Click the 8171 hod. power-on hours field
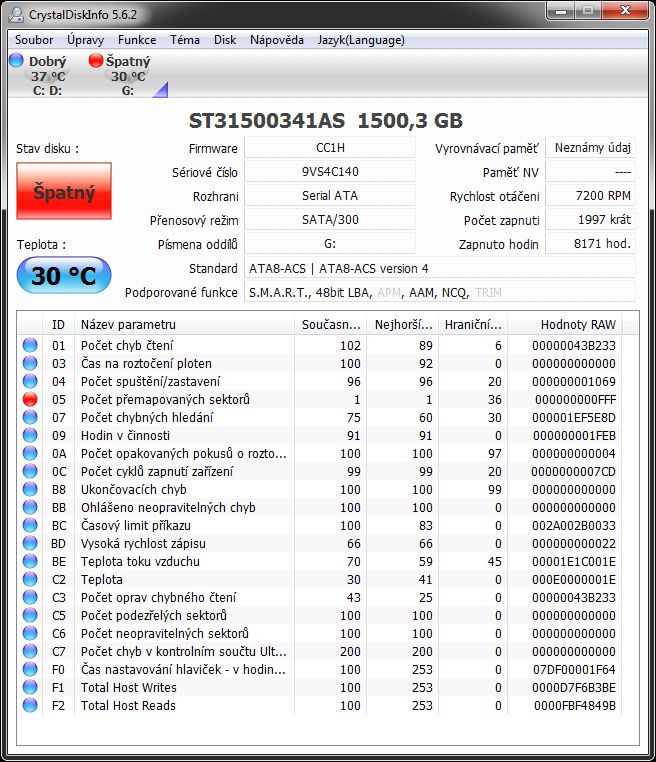This screenshot has width=656, height=762. click(590, 243)
